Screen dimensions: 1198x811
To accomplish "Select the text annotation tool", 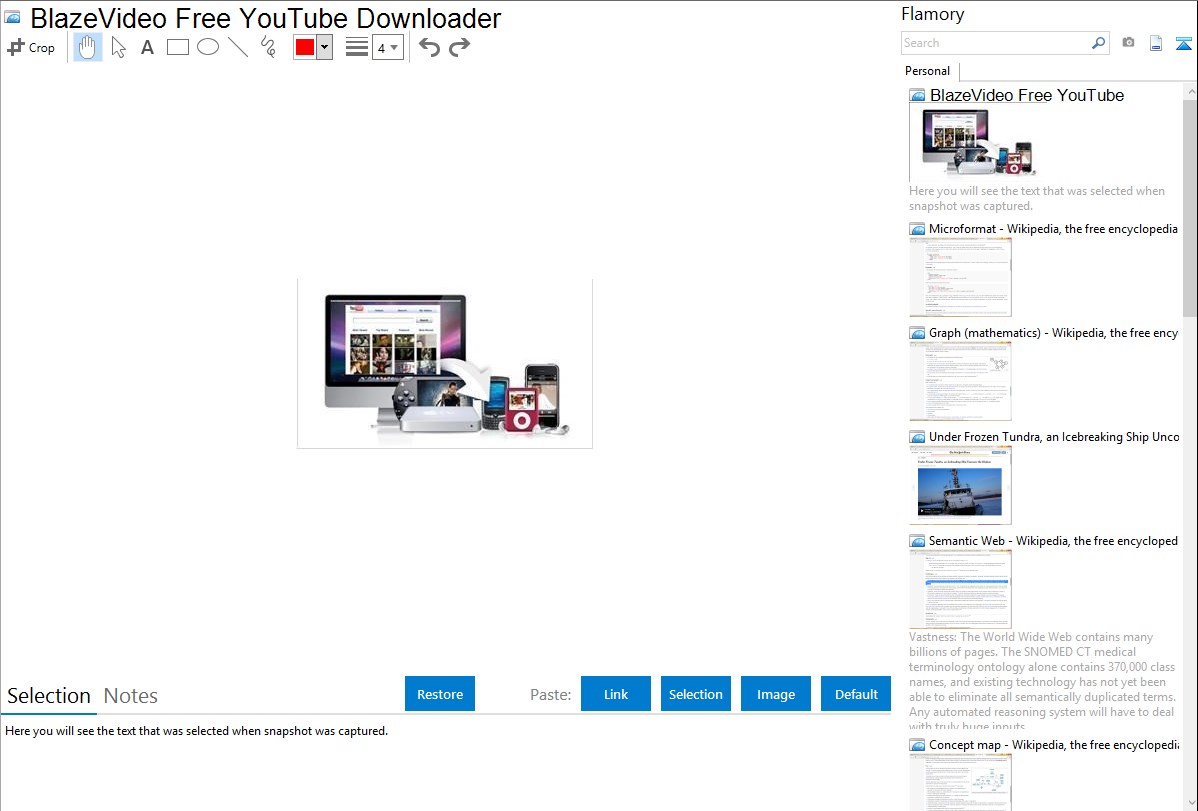I will point(147,47).
